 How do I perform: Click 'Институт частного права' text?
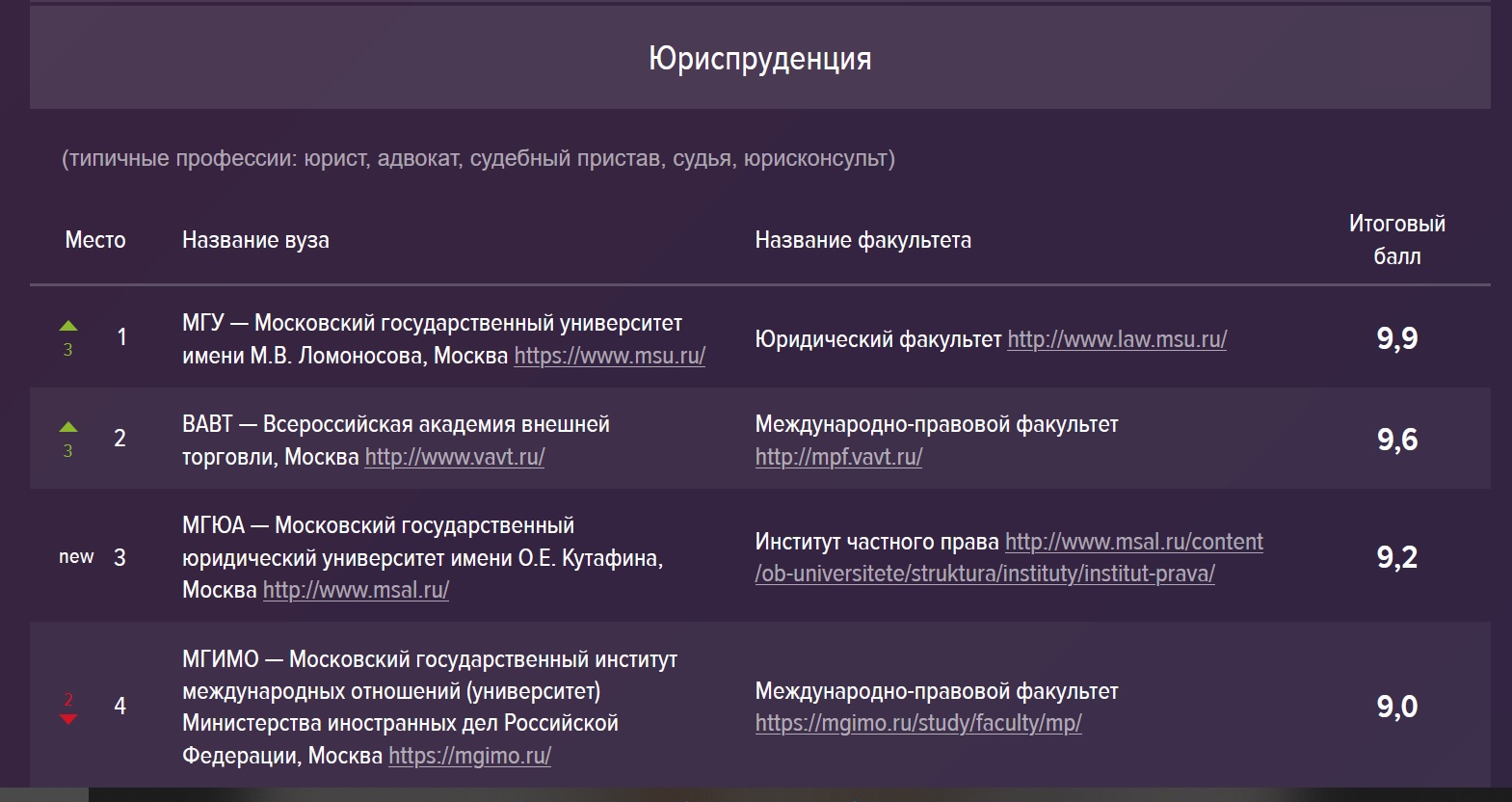[877, 542]
